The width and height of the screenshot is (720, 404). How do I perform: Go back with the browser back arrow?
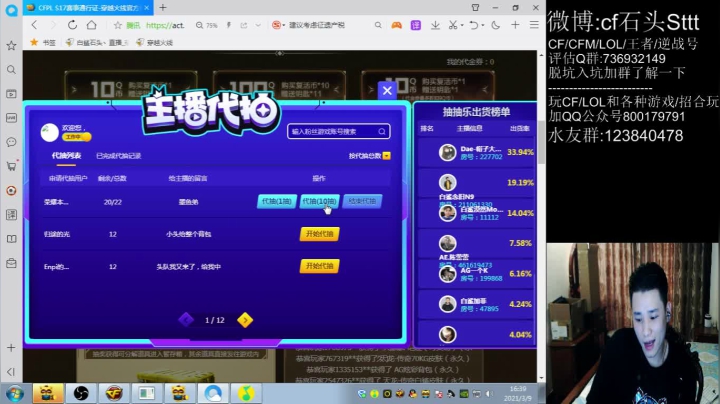coord(34,25)
